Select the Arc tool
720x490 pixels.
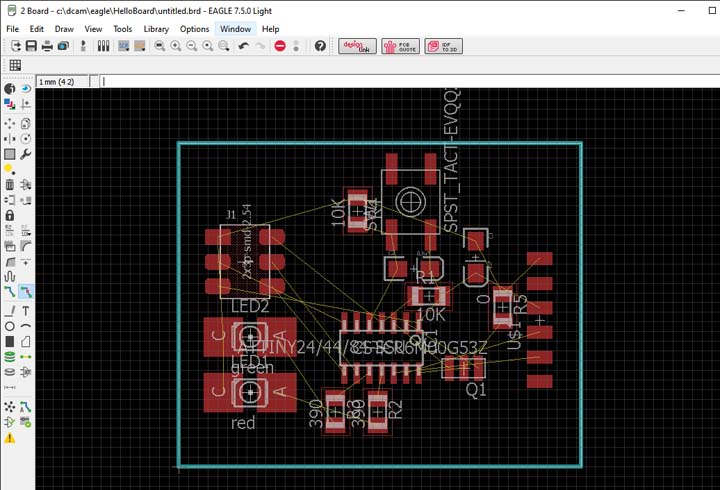pos(26,326)
